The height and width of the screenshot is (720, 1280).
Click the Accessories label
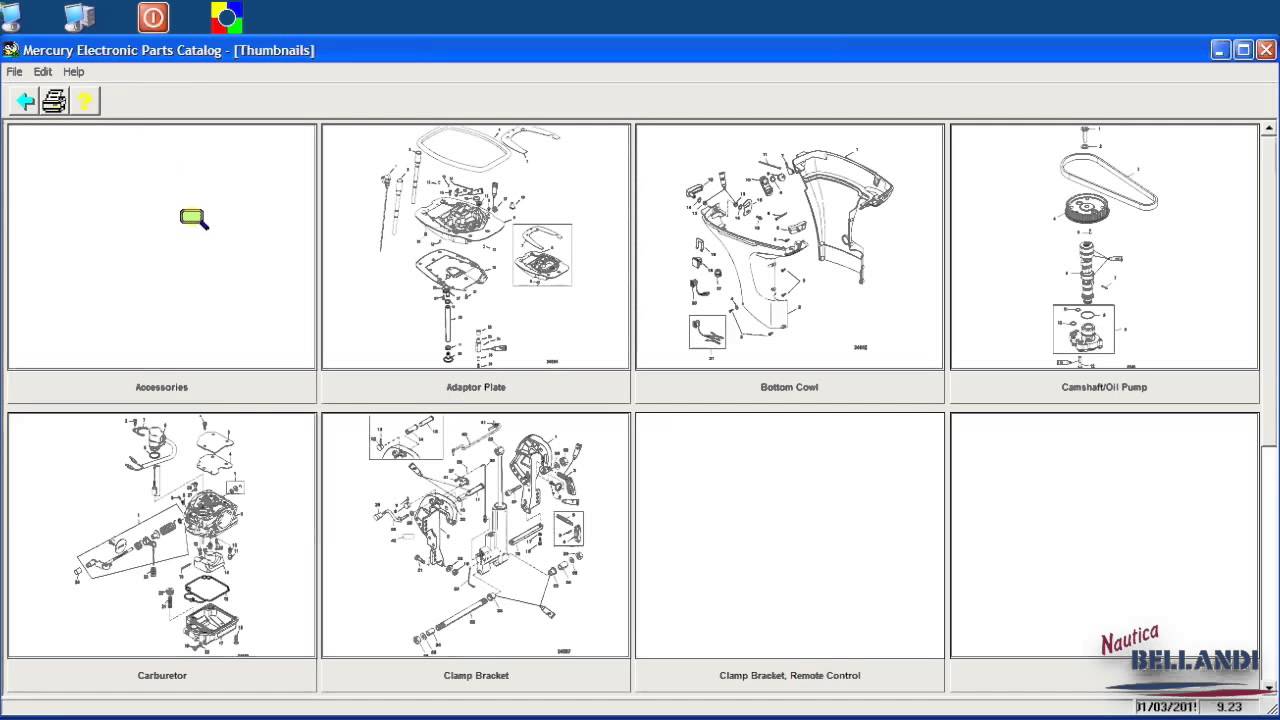coord(162,387)
